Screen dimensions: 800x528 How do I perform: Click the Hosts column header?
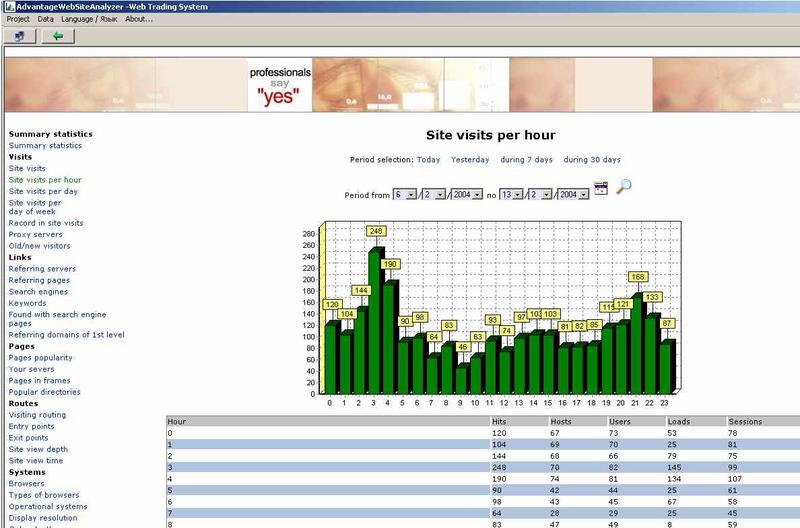(x=578, y=421)
